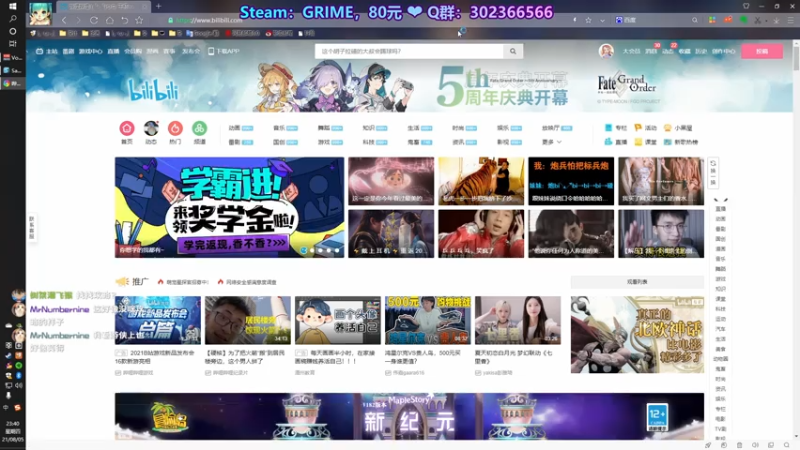Open the user avatar in bilibili header
Screen dimensions: 800x450
(x=606, y=51)
